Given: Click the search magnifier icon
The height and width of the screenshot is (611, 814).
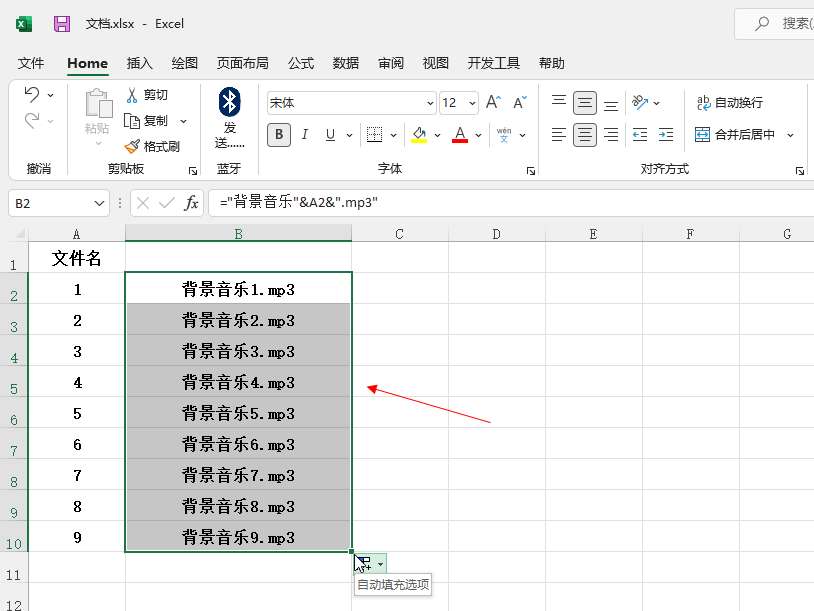Looking at the screenshot, I should [x=762, y=24].
